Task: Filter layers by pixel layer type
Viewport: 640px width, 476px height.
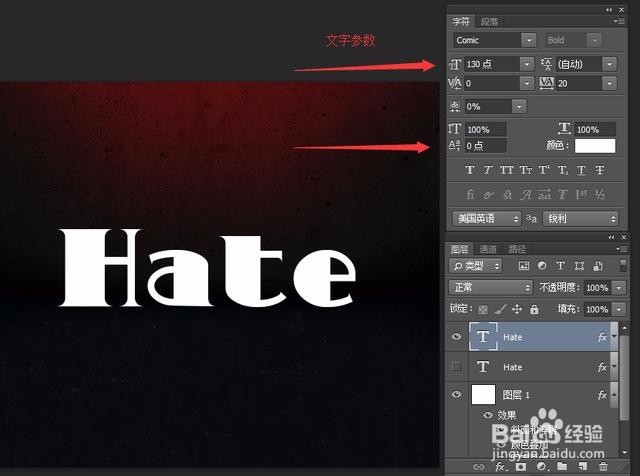Action: click(523, 266)
